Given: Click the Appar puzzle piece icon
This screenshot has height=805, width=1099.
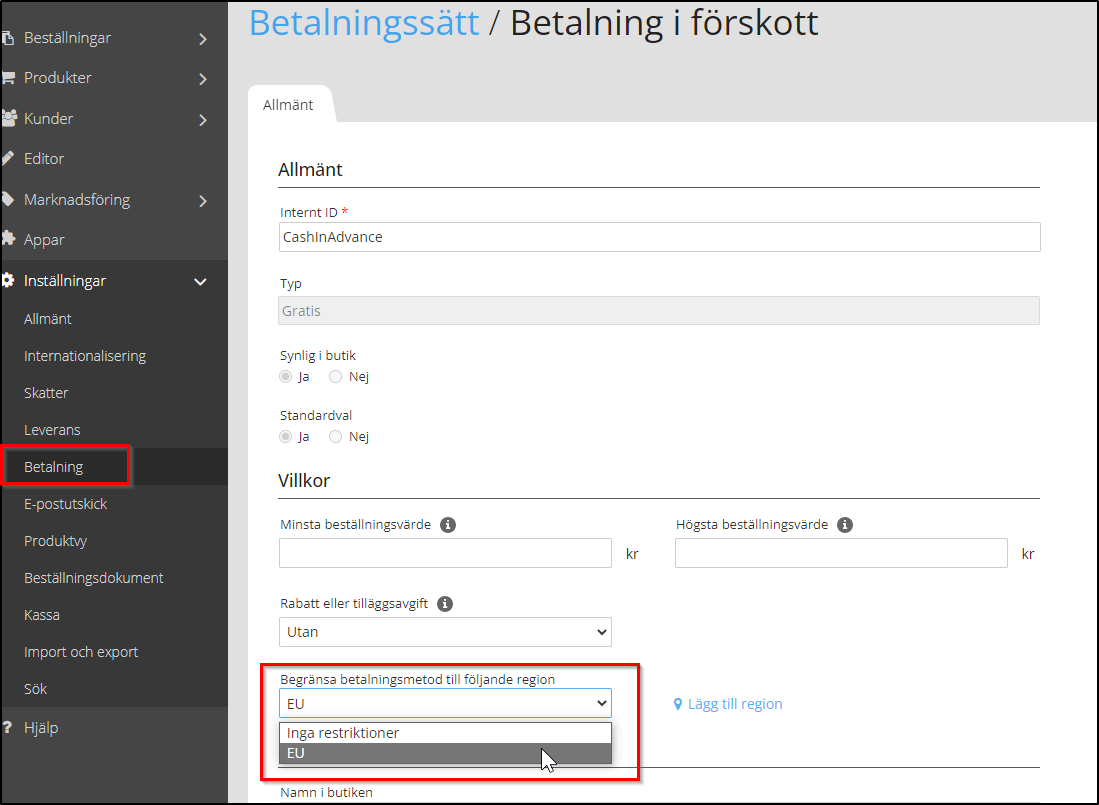Looking at the screenshot, I should click(x=8, y=240).
